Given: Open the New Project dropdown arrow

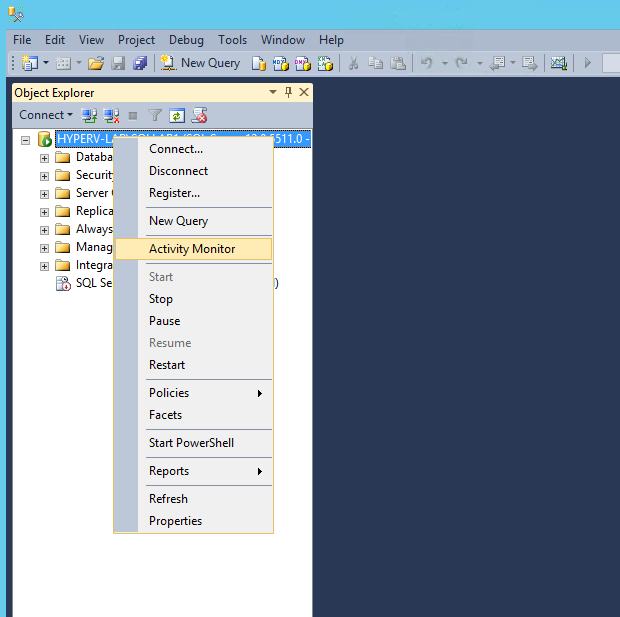Looking at the screenshot, I should (x=46, y=62).
